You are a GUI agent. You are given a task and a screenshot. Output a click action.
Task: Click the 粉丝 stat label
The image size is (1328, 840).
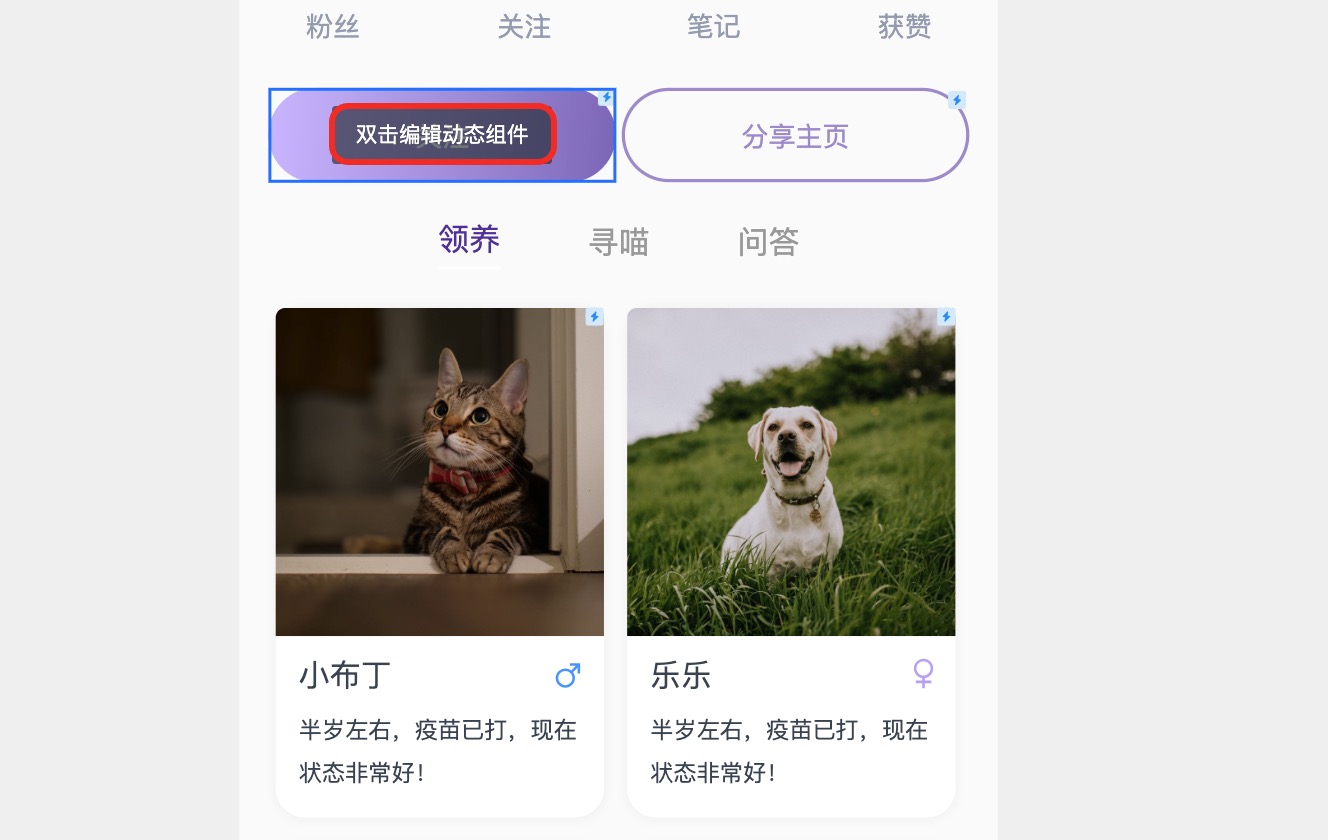[333, 26]
